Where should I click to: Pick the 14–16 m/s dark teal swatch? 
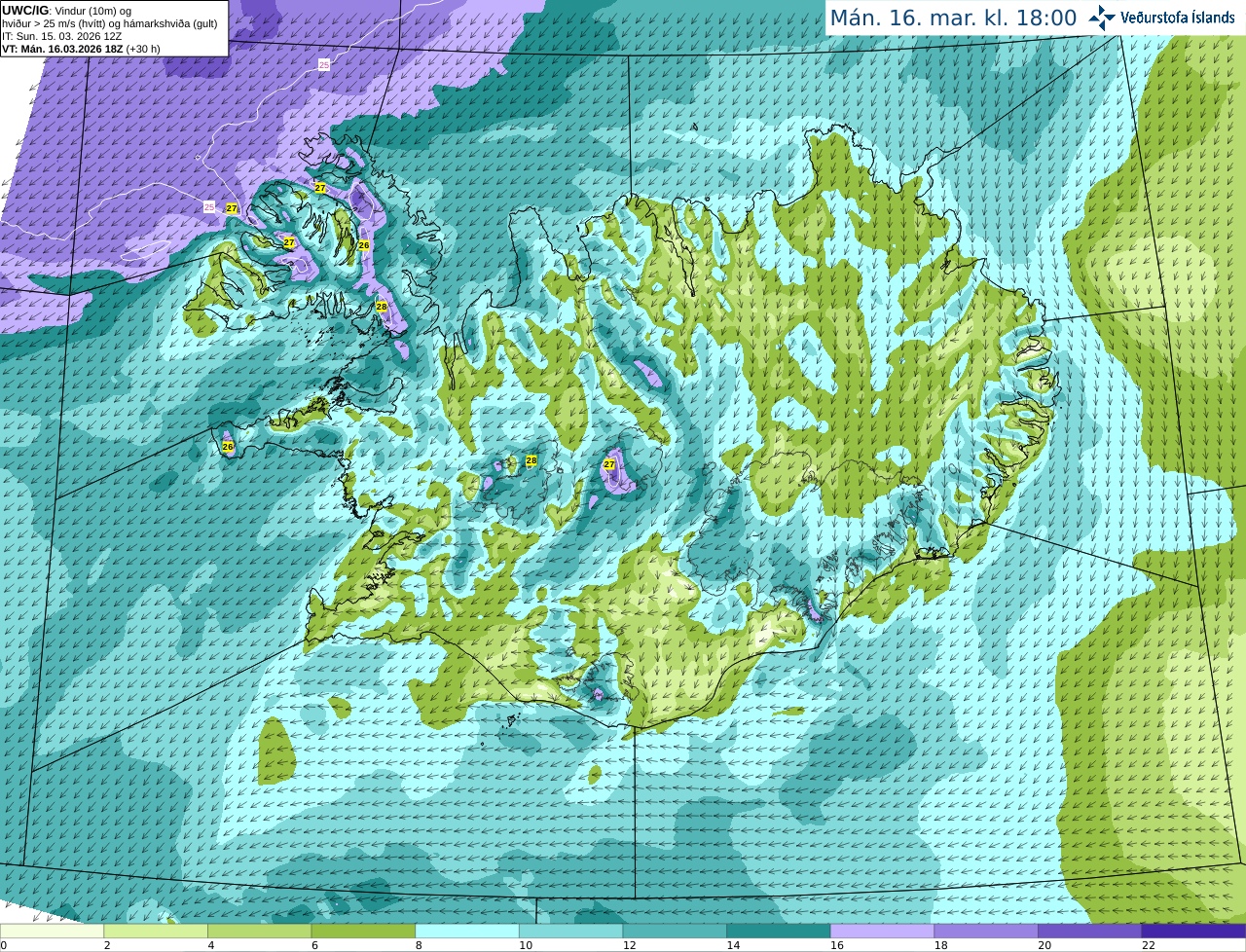coord(779,931)
